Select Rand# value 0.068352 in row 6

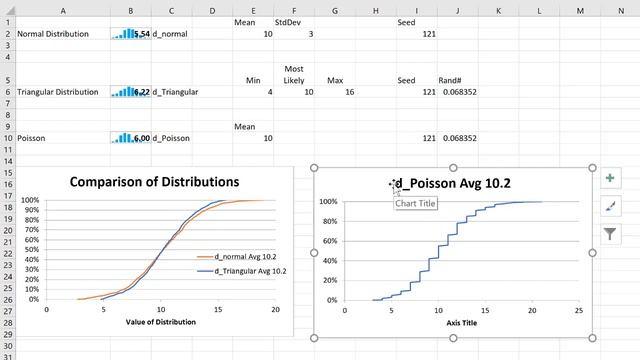458,92
